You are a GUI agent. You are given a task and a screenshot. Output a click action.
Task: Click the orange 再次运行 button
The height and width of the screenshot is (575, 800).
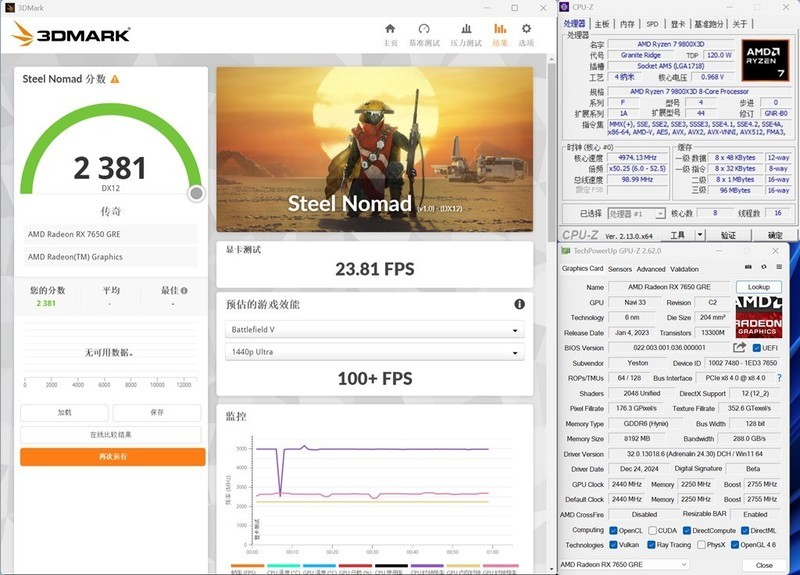point(113,457)
